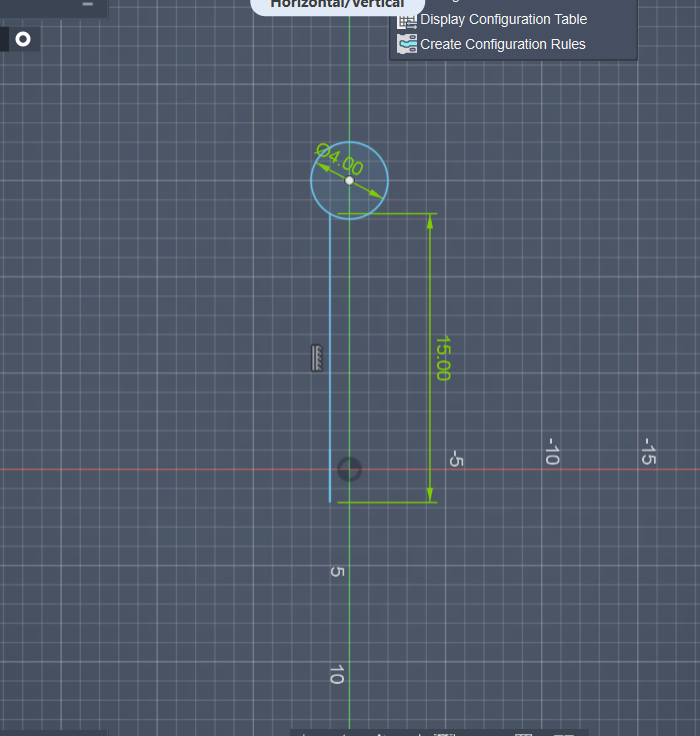Select the Ø4.00 diameter dimension
Image resolution: width=700 pixels, height=736 pixels.
point(339,159)
